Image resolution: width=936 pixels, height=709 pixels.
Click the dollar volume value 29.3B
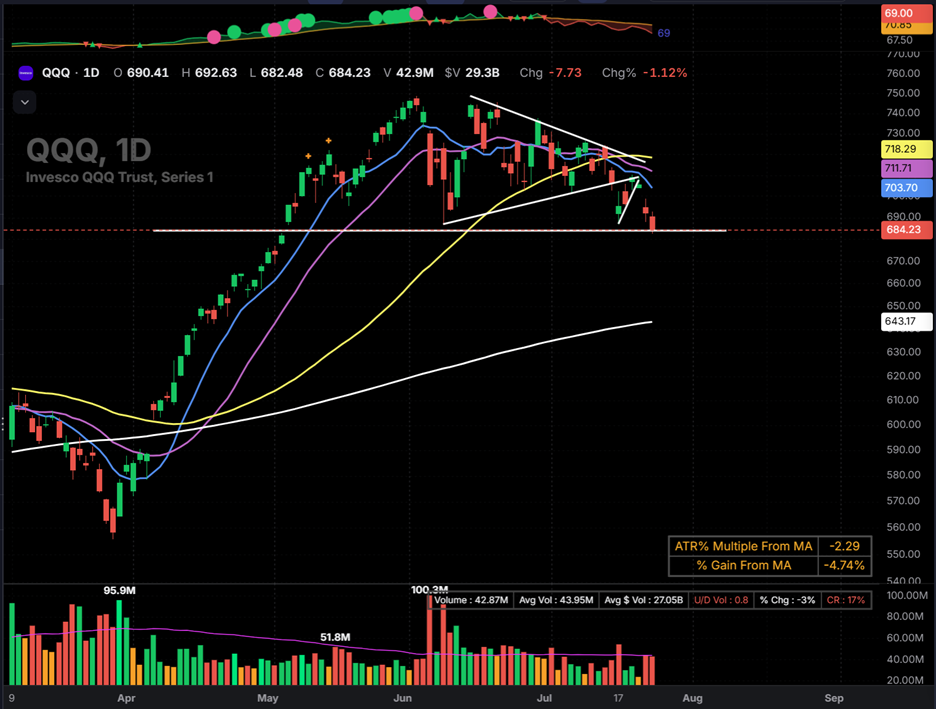pyautogui.click(x=482, y=73)
